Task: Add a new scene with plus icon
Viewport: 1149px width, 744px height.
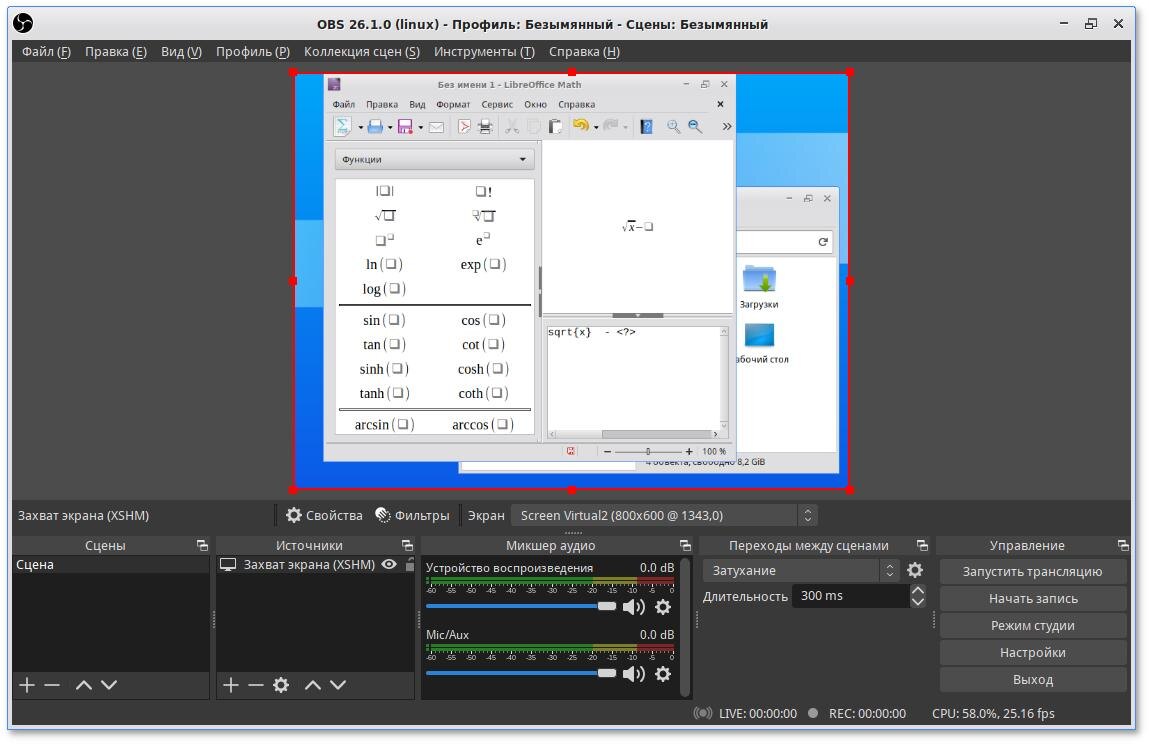Action: coord(27,685)
